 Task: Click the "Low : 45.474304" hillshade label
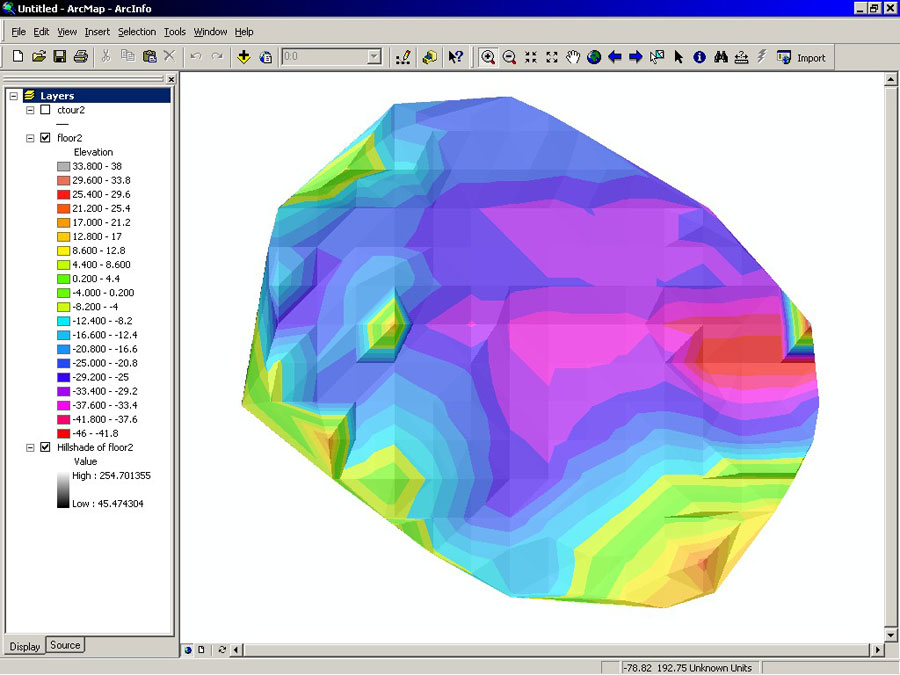[107, 503]
